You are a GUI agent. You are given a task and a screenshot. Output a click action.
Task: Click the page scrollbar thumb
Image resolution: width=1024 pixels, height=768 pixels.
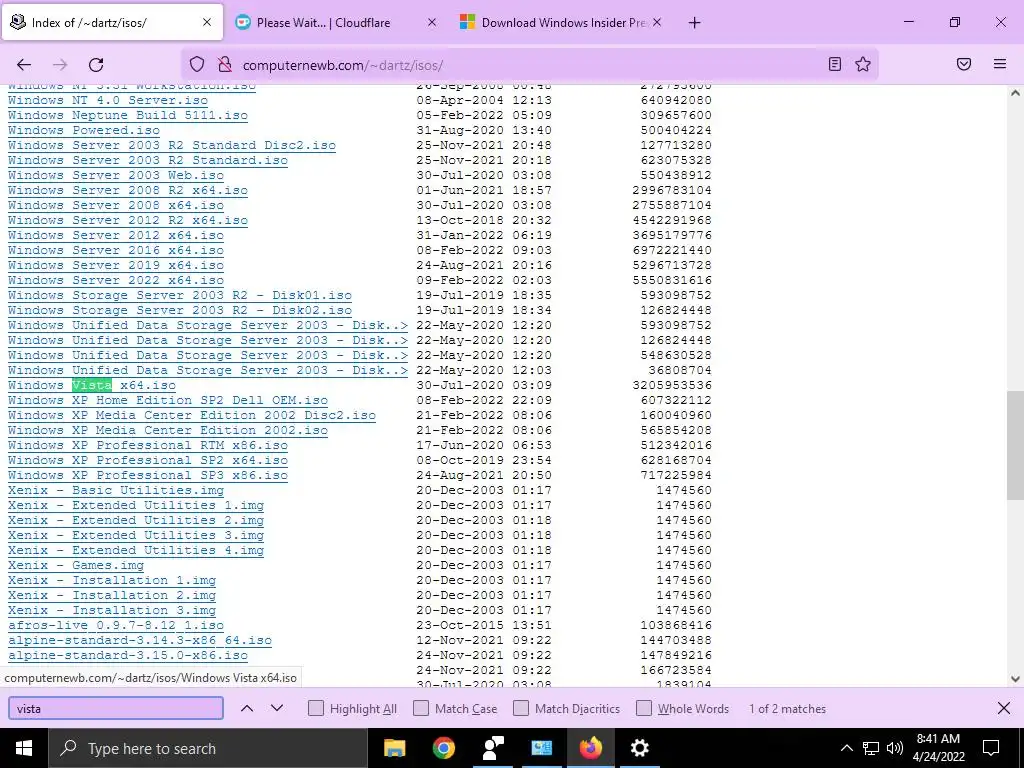(x=1015, y=445)
